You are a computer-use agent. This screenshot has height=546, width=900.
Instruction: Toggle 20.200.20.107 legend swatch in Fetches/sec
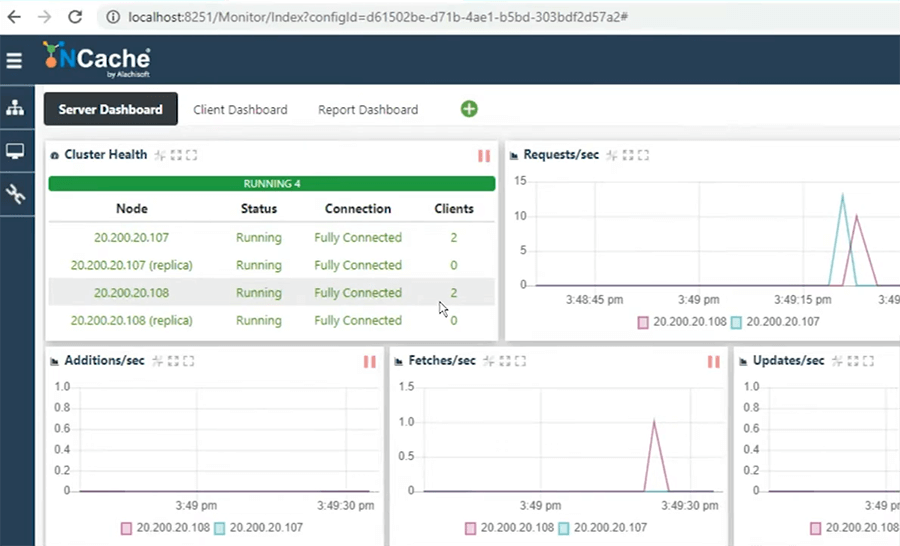(x=564, y=528)
